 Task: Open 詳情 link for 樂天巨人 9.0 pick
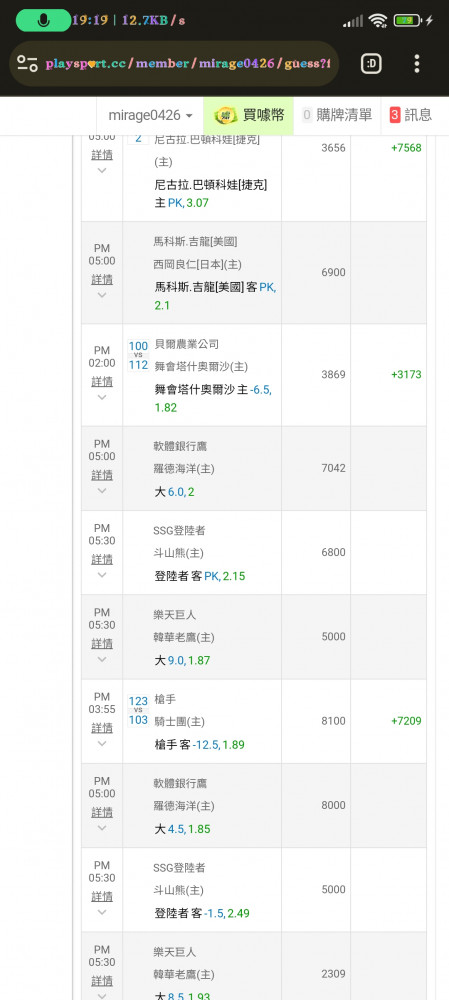[102, 643]
